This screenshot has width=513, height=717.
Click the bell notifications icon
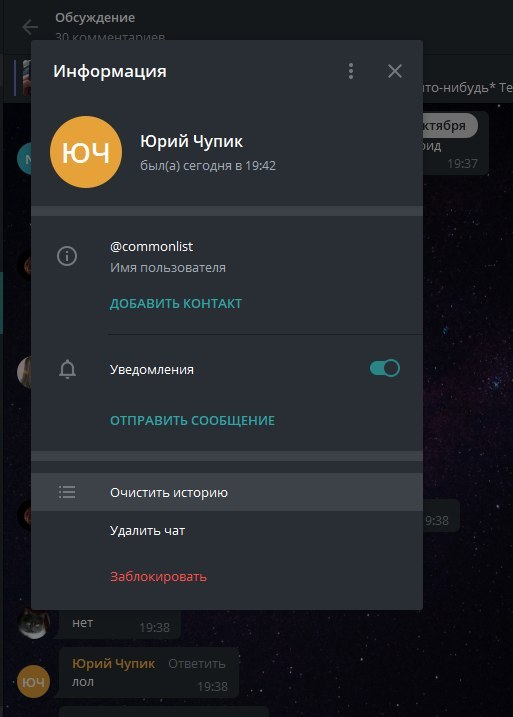coord(67,369)
